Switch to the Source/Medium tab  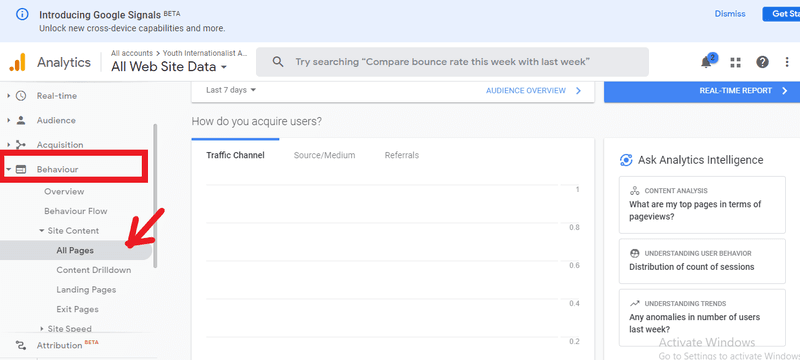pos(324,156)
